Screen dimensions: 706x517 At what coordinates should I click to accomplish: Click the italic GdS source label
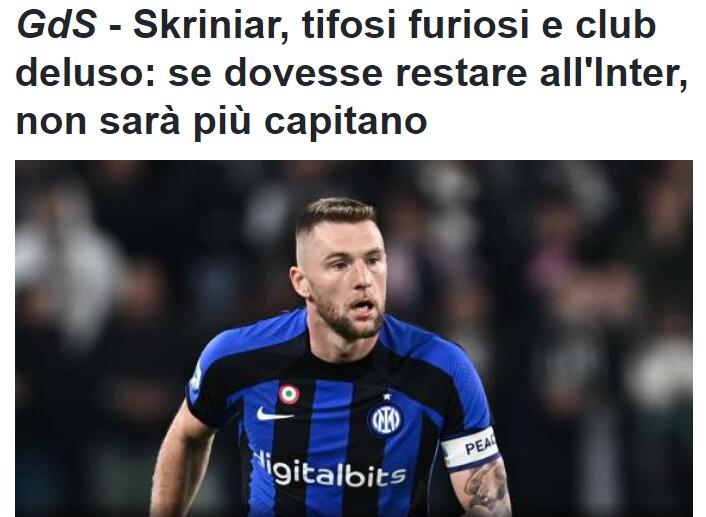(56, 24)
